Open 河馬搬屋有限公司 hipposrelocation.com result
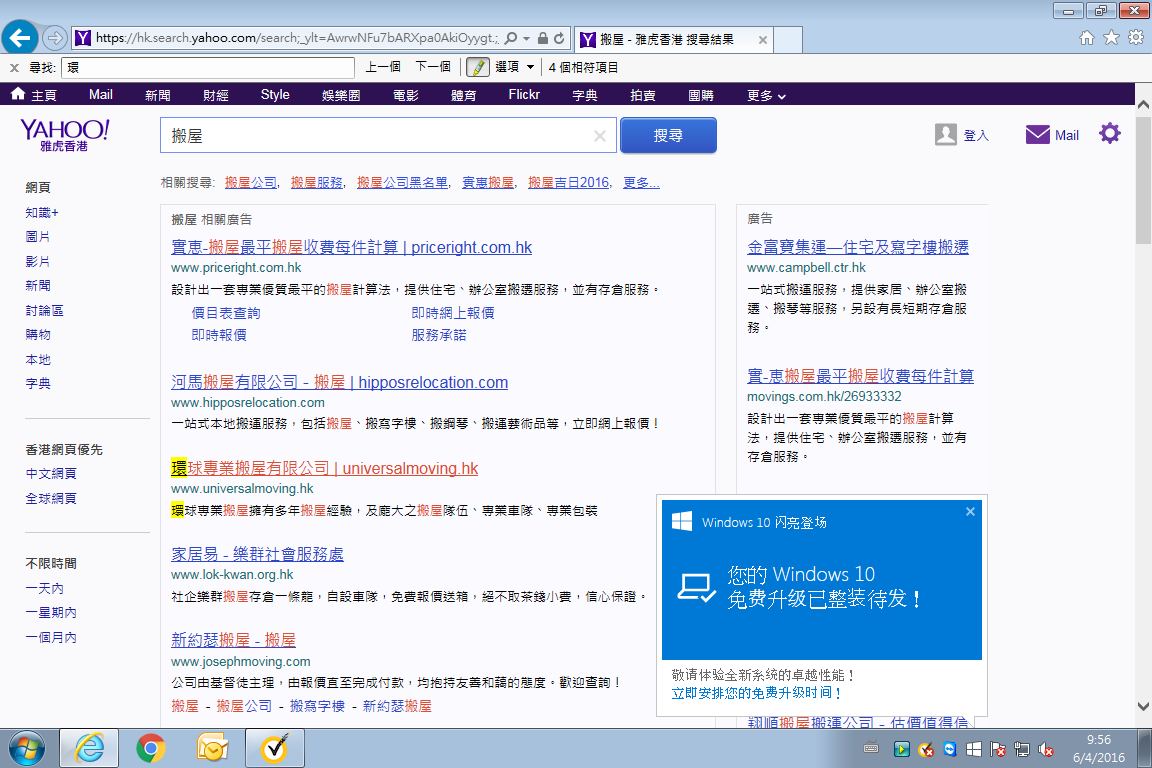This screenshot has height=768, width=1152. [339, 382]
